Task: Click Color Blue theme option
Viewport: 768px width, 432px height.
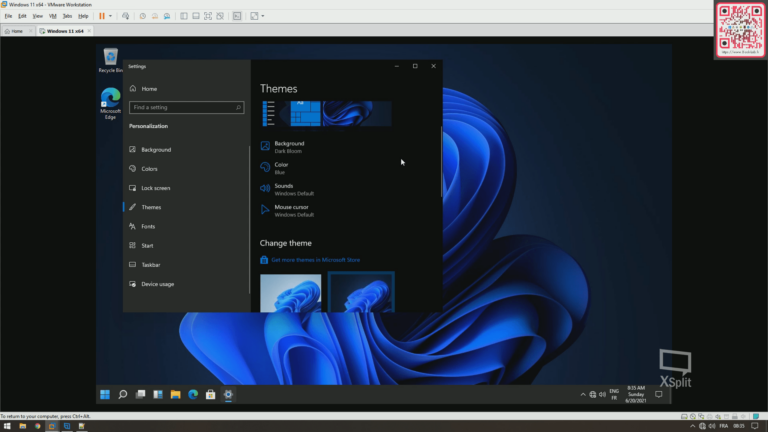Action: pyautogui.click(x=275, y=168)
